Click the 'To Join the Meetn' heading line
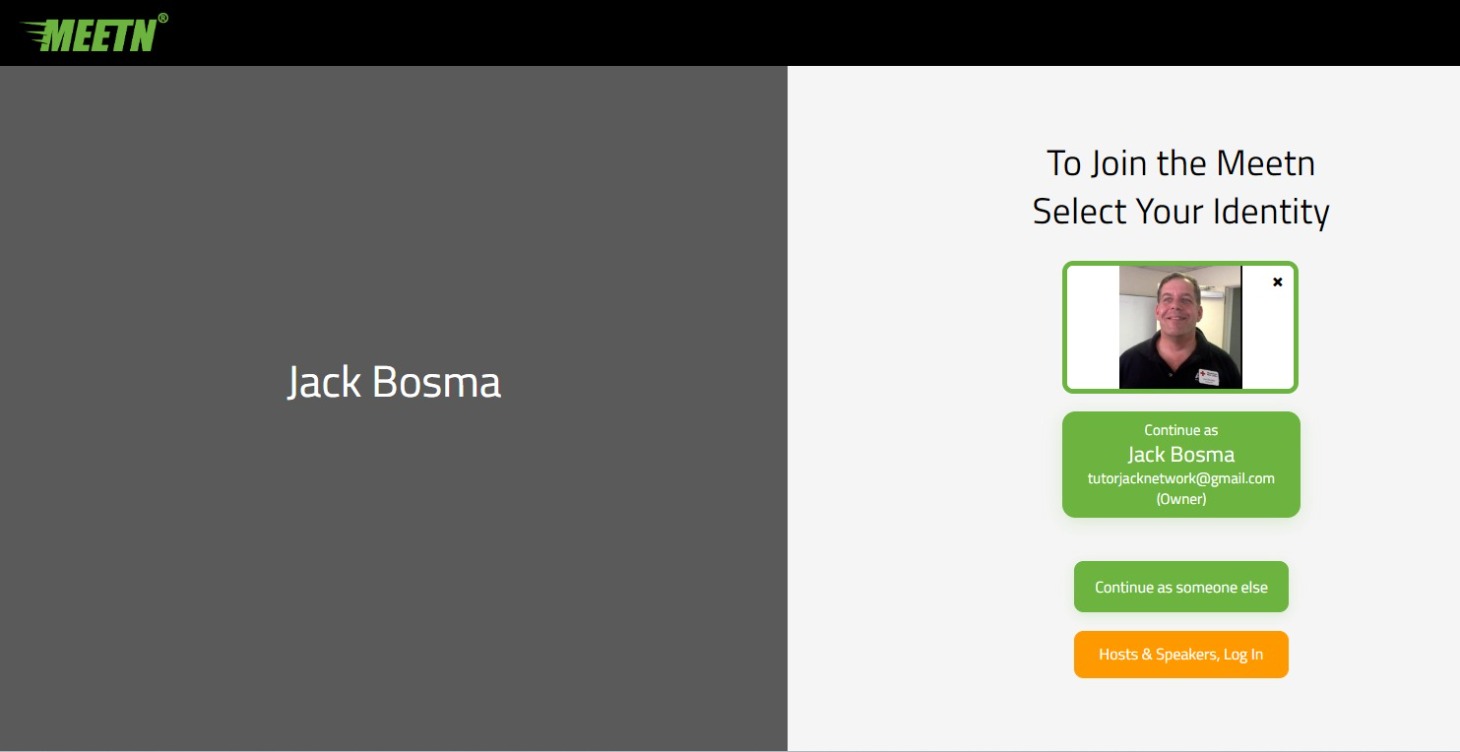 1181,163
